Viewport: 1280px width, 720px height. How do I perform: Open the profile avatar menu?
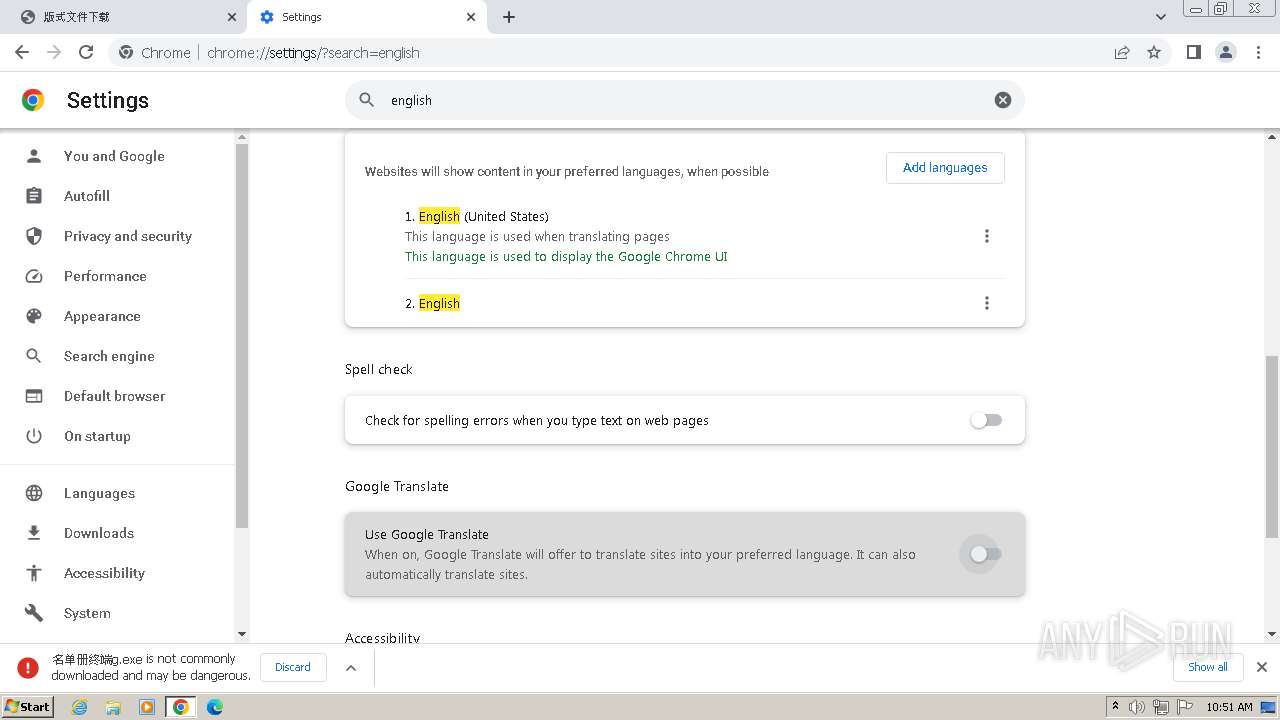[1226, 52]
